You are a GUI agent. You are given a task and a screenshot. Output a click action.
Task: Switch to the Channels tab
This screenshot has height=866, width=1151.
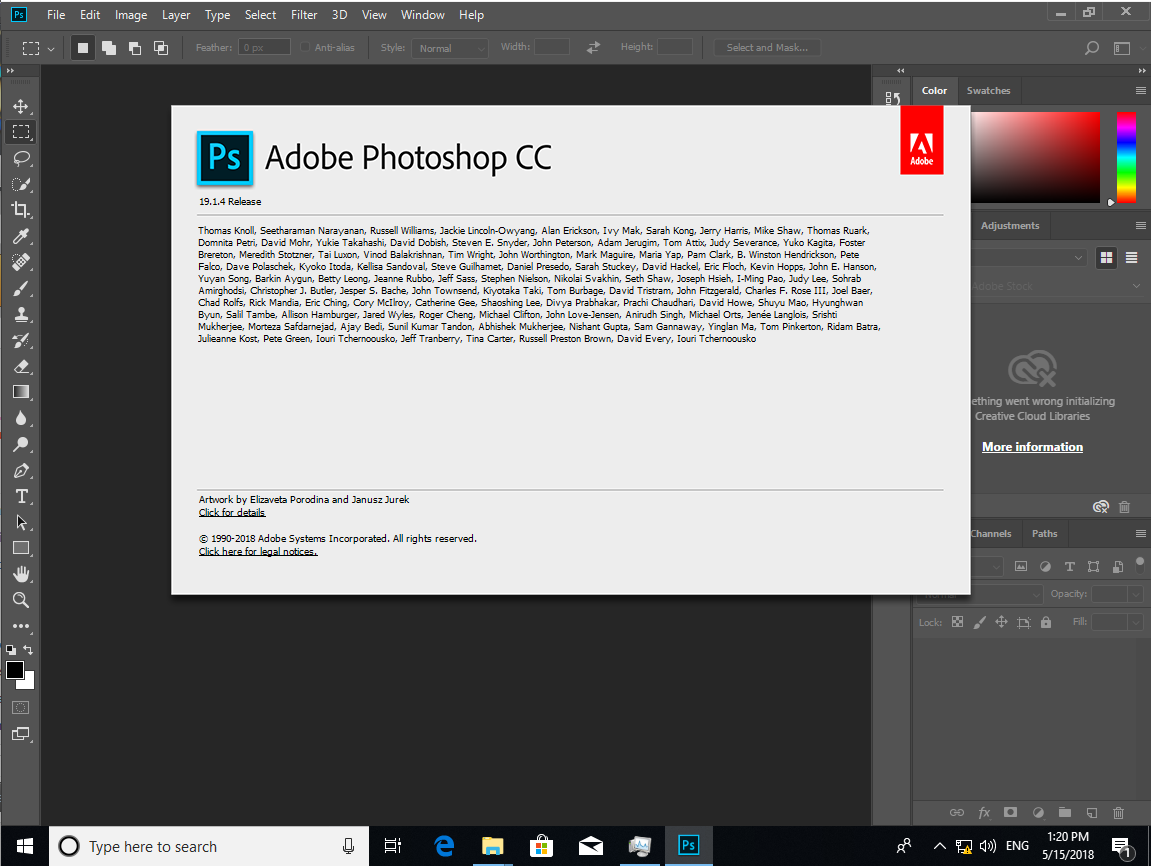click(x=991, y=534)
